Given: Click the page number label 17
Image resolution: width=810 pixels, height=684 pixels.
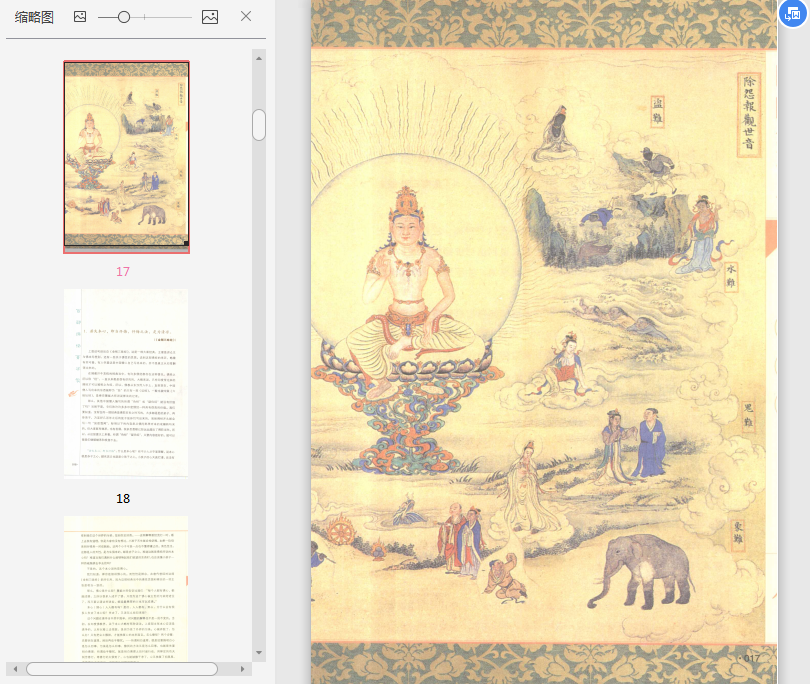Looking at the screenshot, I should tap(123, 272).
